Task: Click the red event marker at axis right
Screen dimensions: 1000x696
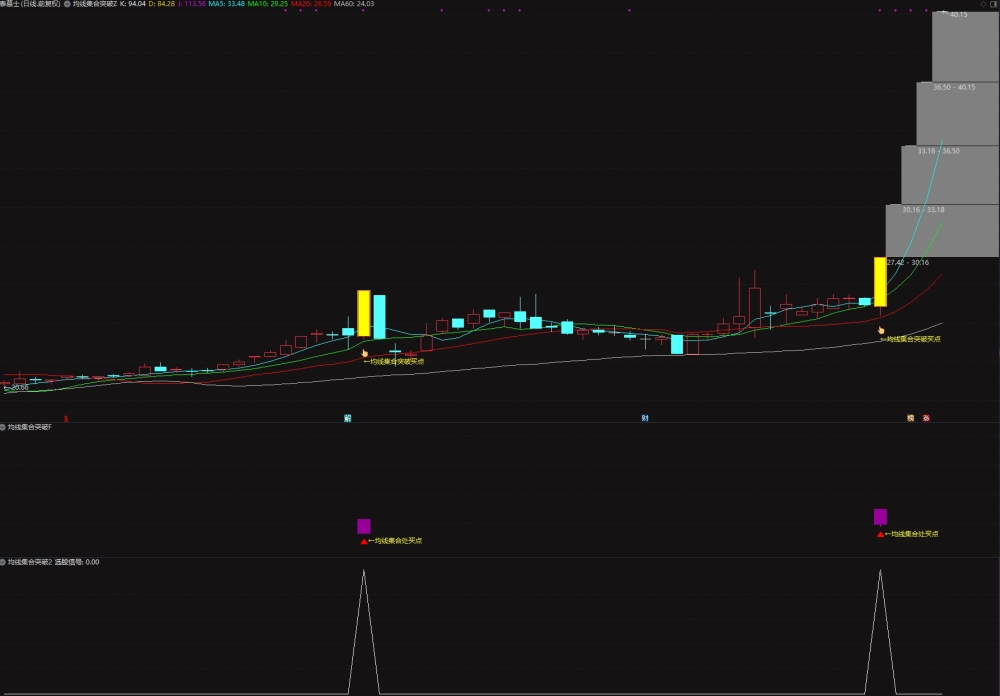Action: [x=927, y=418]
